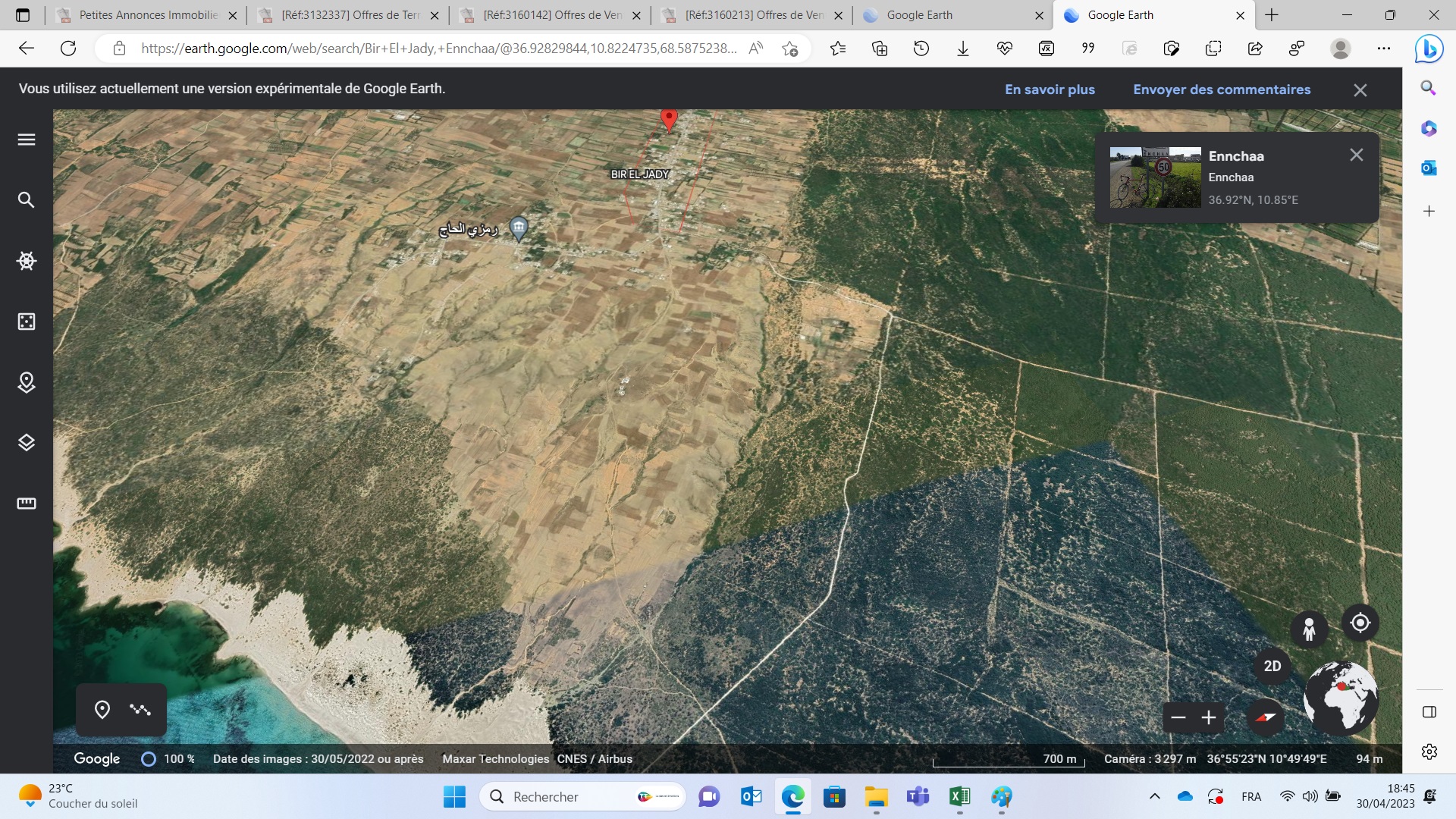Open the map style layers icon

27,443
